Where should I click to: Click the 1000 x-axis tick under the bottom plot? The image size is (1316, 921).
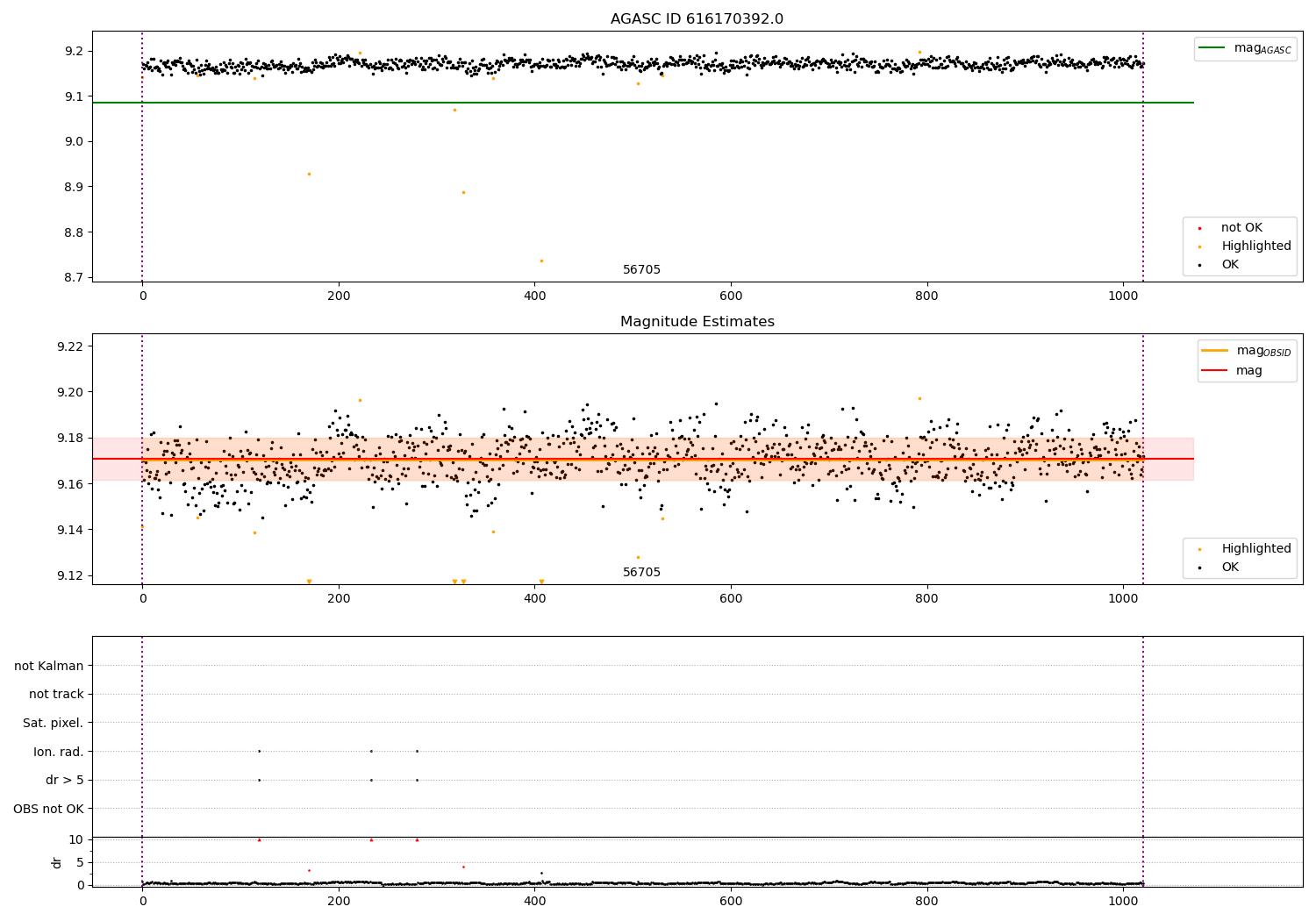[1123, 900]
